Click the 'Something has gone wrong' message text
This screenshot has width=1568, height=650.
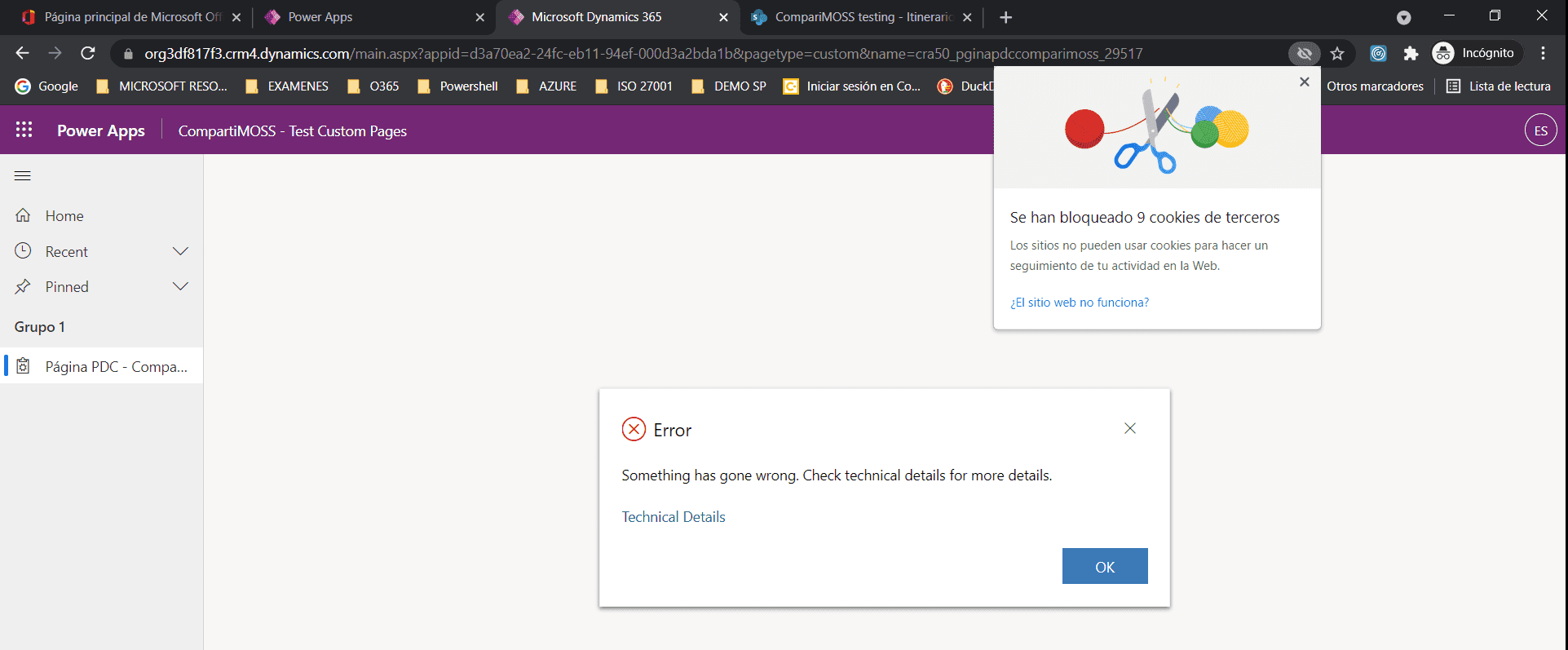tap(837, 475)
